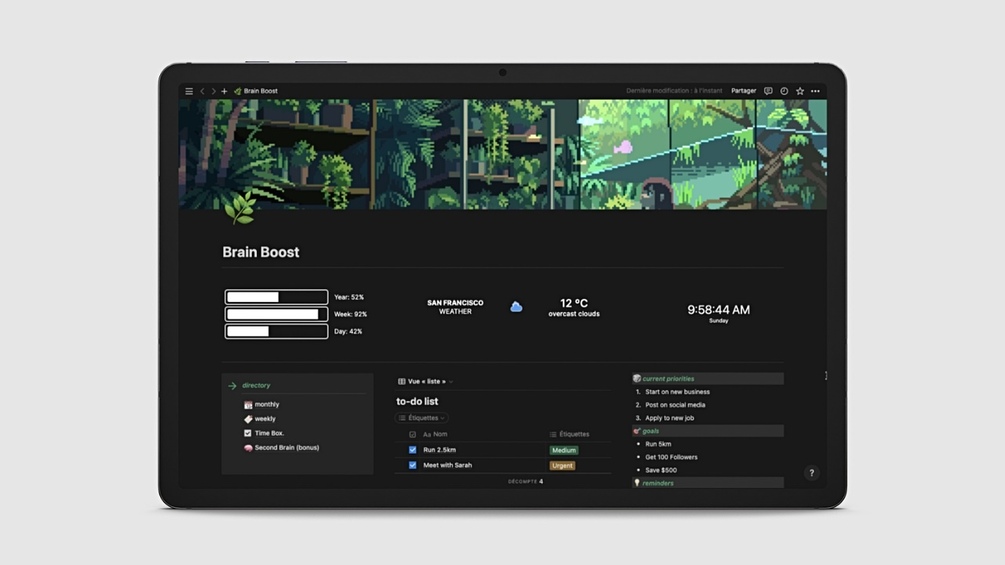Open the page history clock icon
1005x565 pixels.
(x=784, y=91)
